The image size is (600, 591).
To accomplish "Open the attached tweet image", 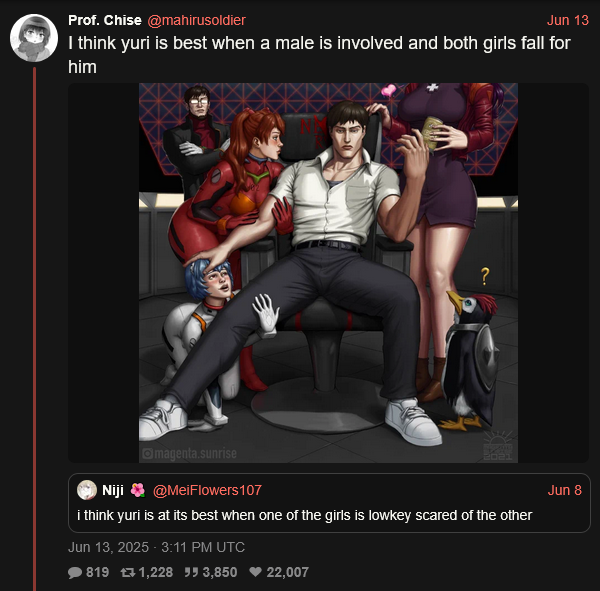I will [328, 273].
